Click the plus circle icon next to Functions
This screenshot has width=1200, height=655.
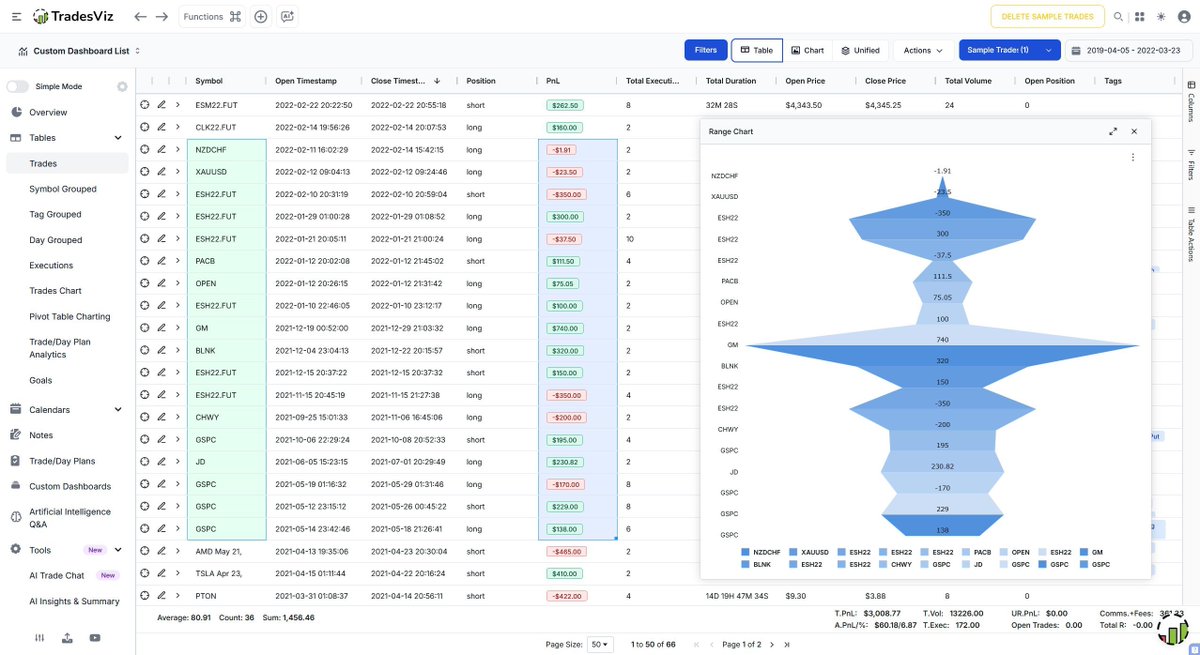[260, 16]
